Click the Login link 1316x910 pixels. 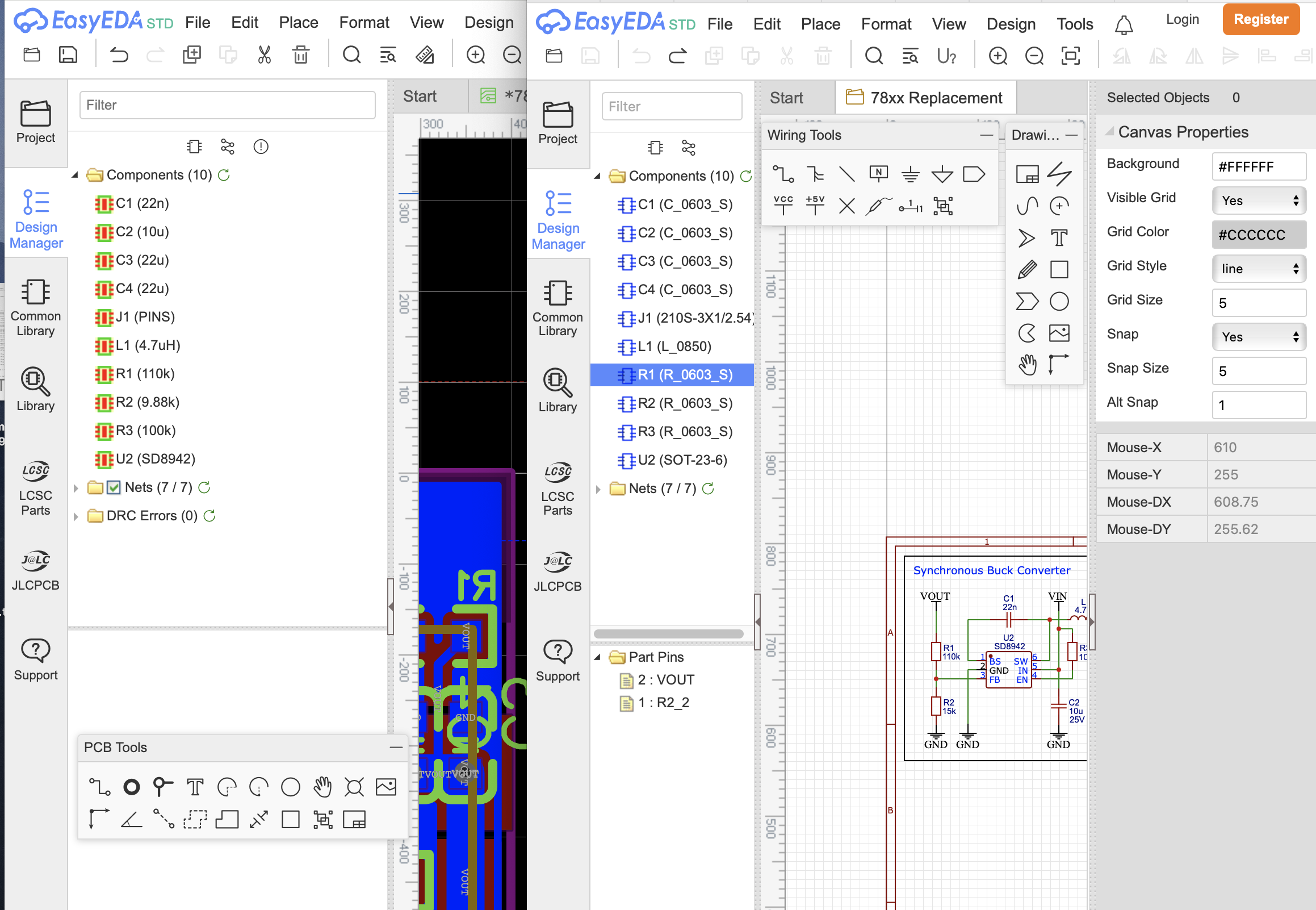(x=1182, y=19)
